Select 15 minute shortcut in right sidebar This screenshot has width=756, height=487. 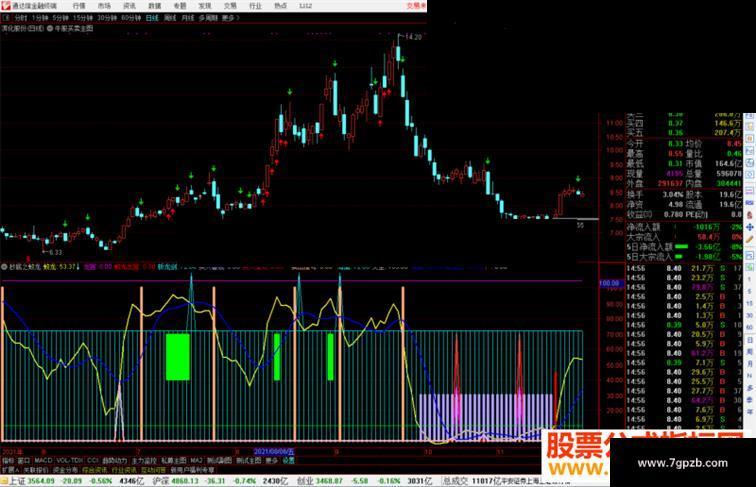coord(750,303)
